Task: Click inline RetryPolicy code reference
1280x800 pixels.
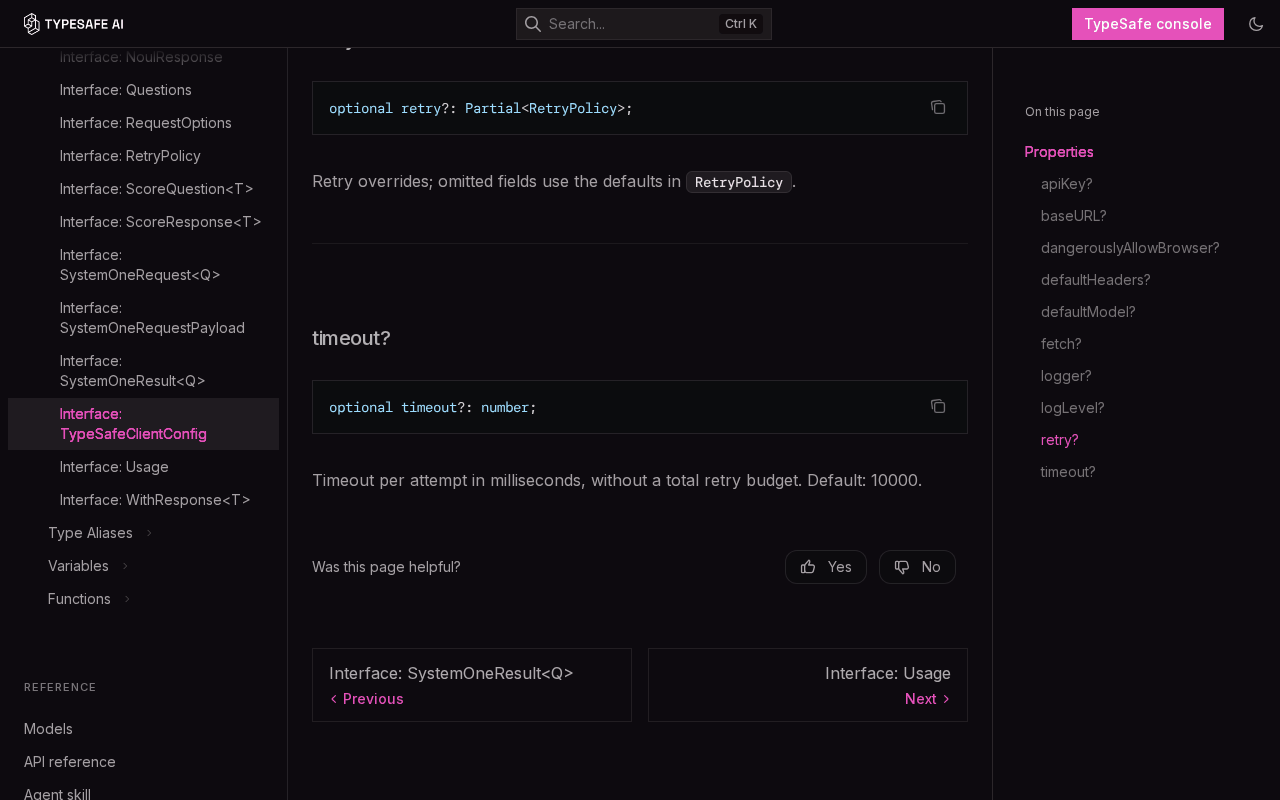Action: (x=739, y=182)
